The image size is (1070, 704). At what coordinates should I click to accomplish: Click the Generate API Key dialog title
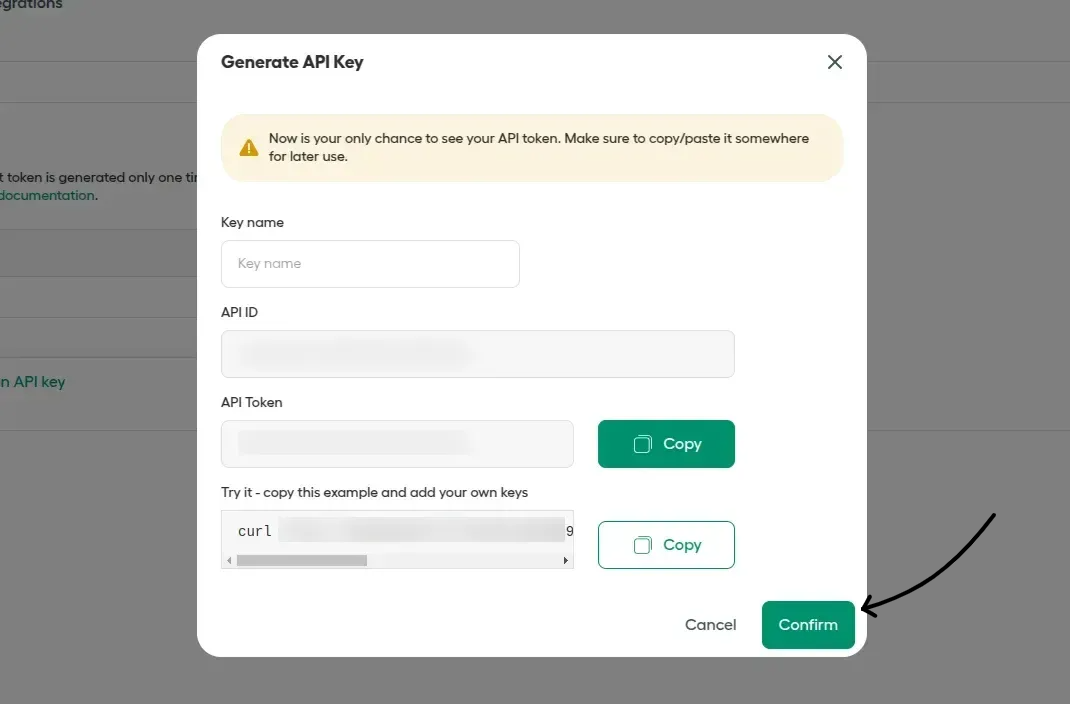(x=291, y=62)
